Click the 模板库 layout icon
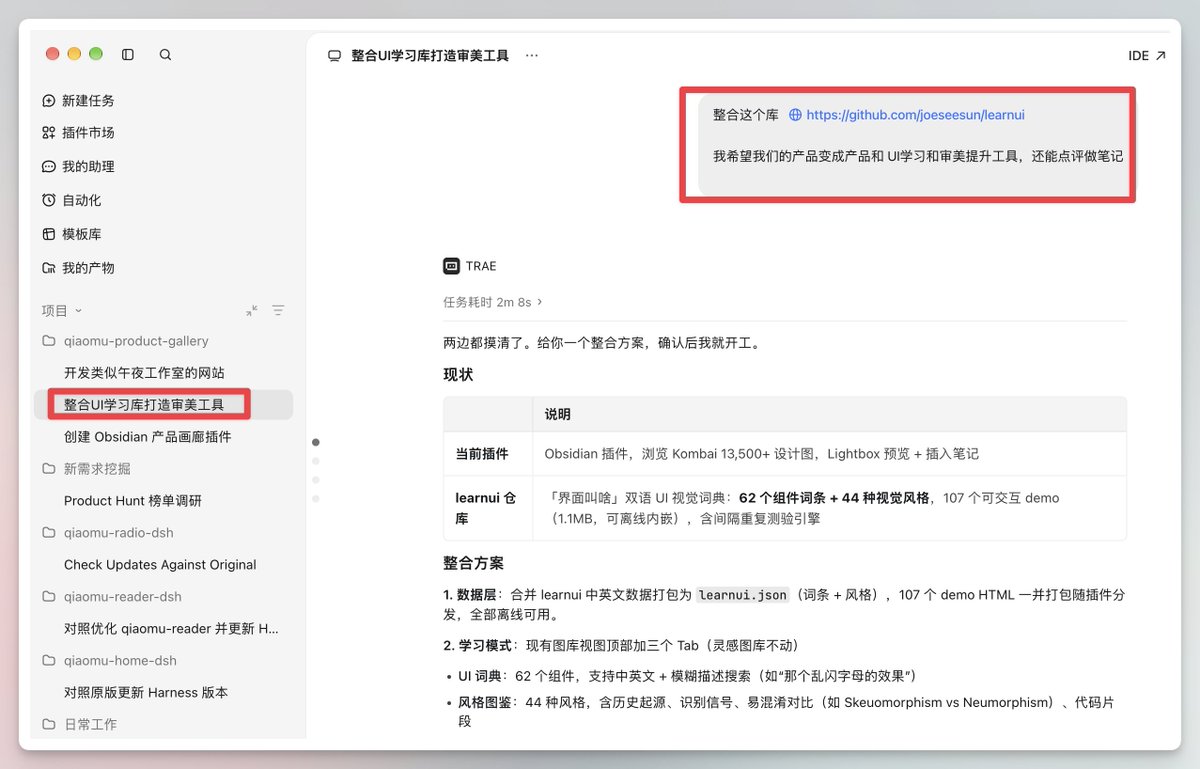 (49, 234)
